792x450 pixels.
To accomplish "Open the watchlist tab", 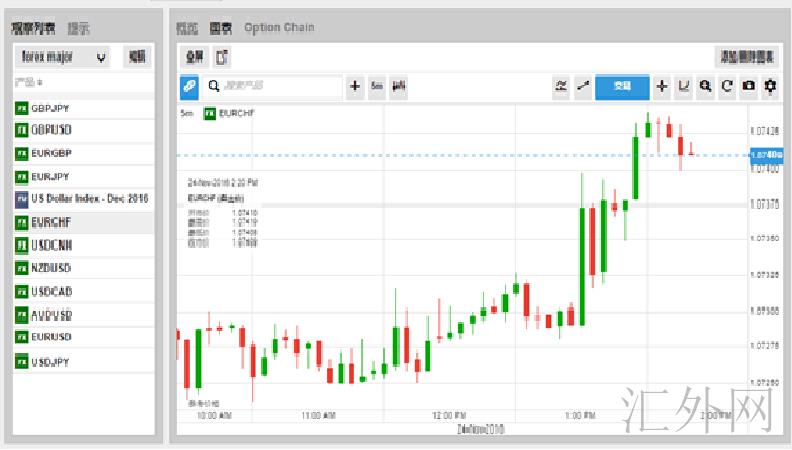I will (33, 28).
